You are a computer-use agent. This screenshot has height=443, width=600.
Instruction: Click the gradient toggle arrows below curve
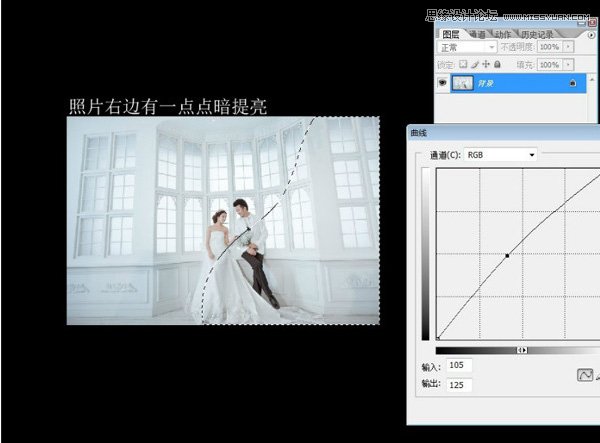coord(522,350)
